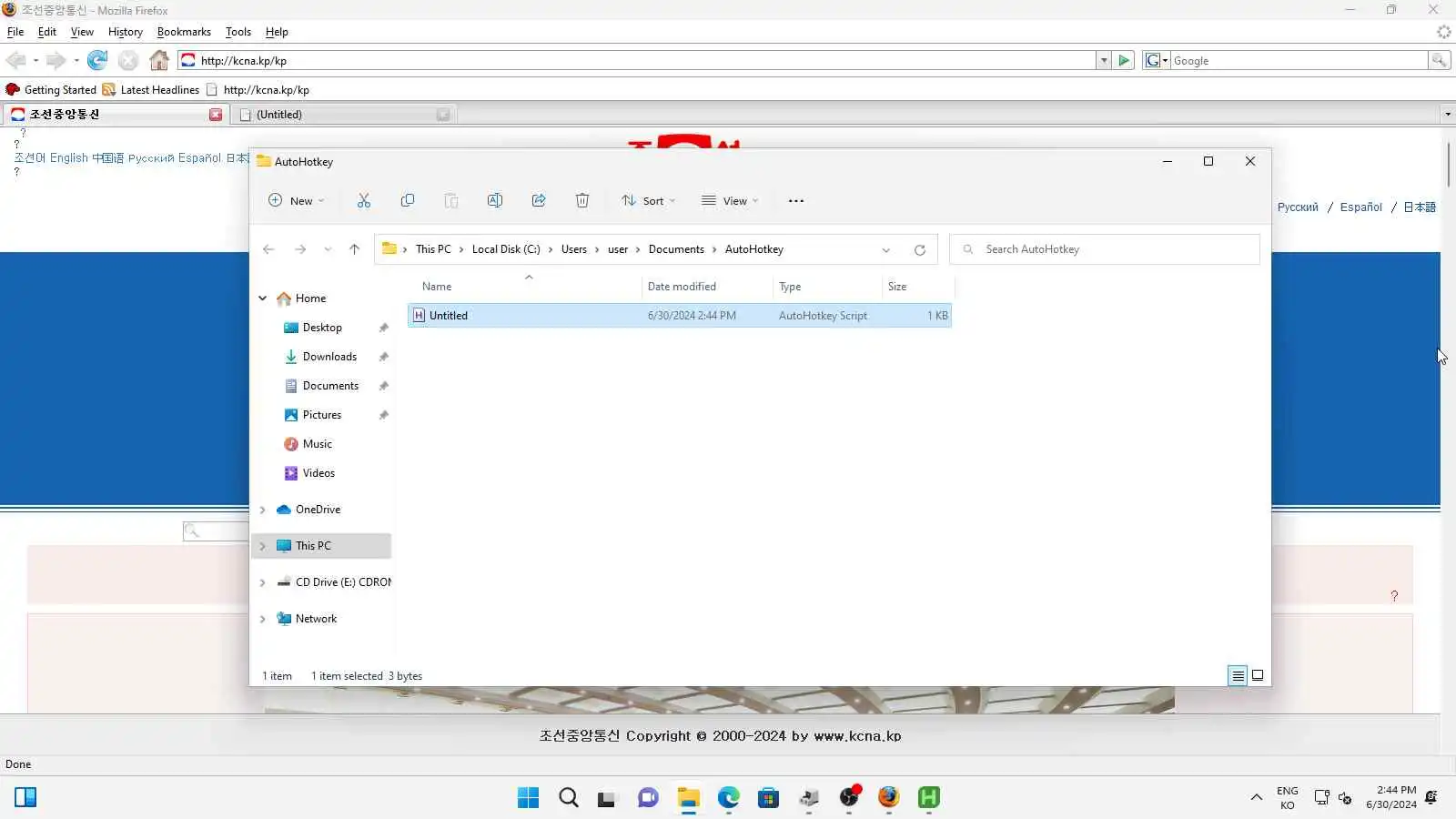Click the Firefox Home button
The image size is (1456, 819).
pyautogui.click(x=159, y=61)
